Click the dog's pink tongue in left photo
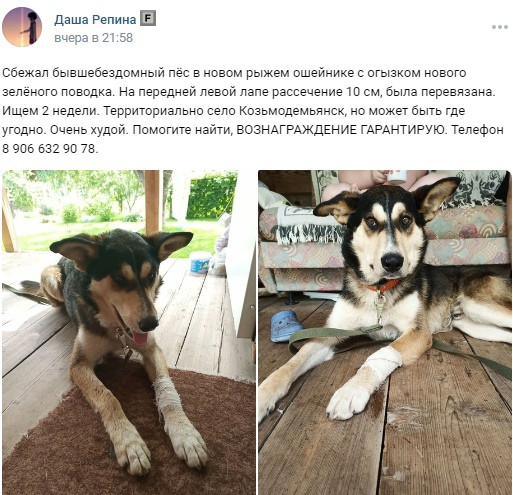The width and height of the screenshot is (513, 495). 140,338
